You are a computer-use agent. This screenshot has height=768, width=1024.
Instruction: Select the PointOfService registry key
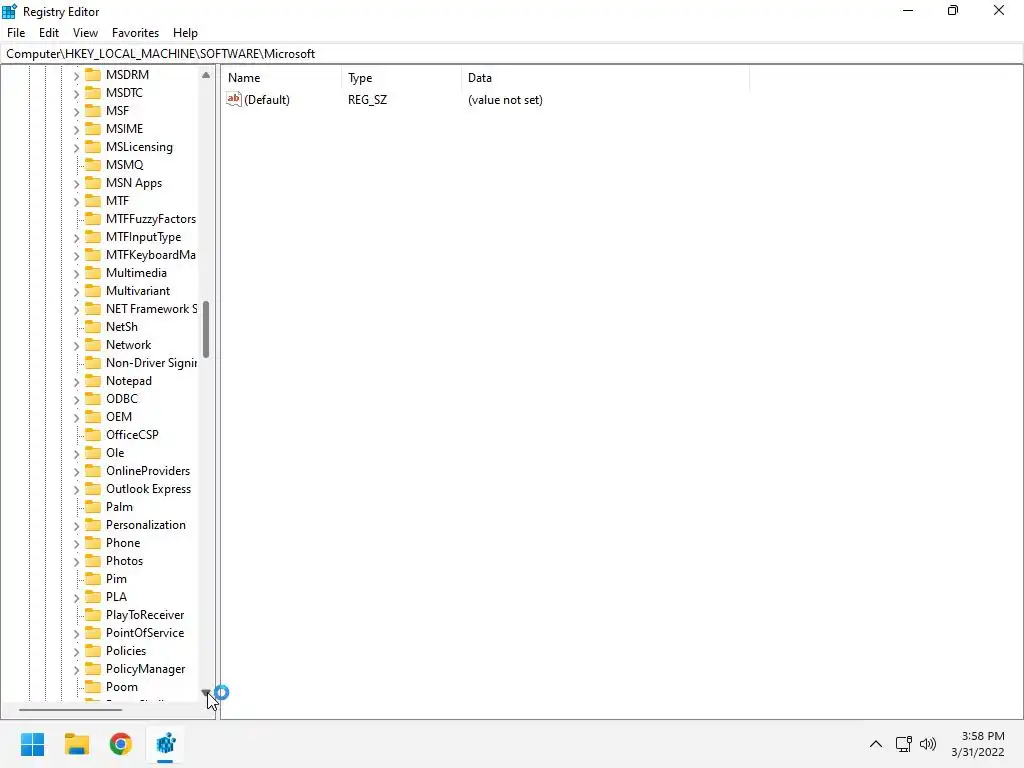[x=145, y=633]
